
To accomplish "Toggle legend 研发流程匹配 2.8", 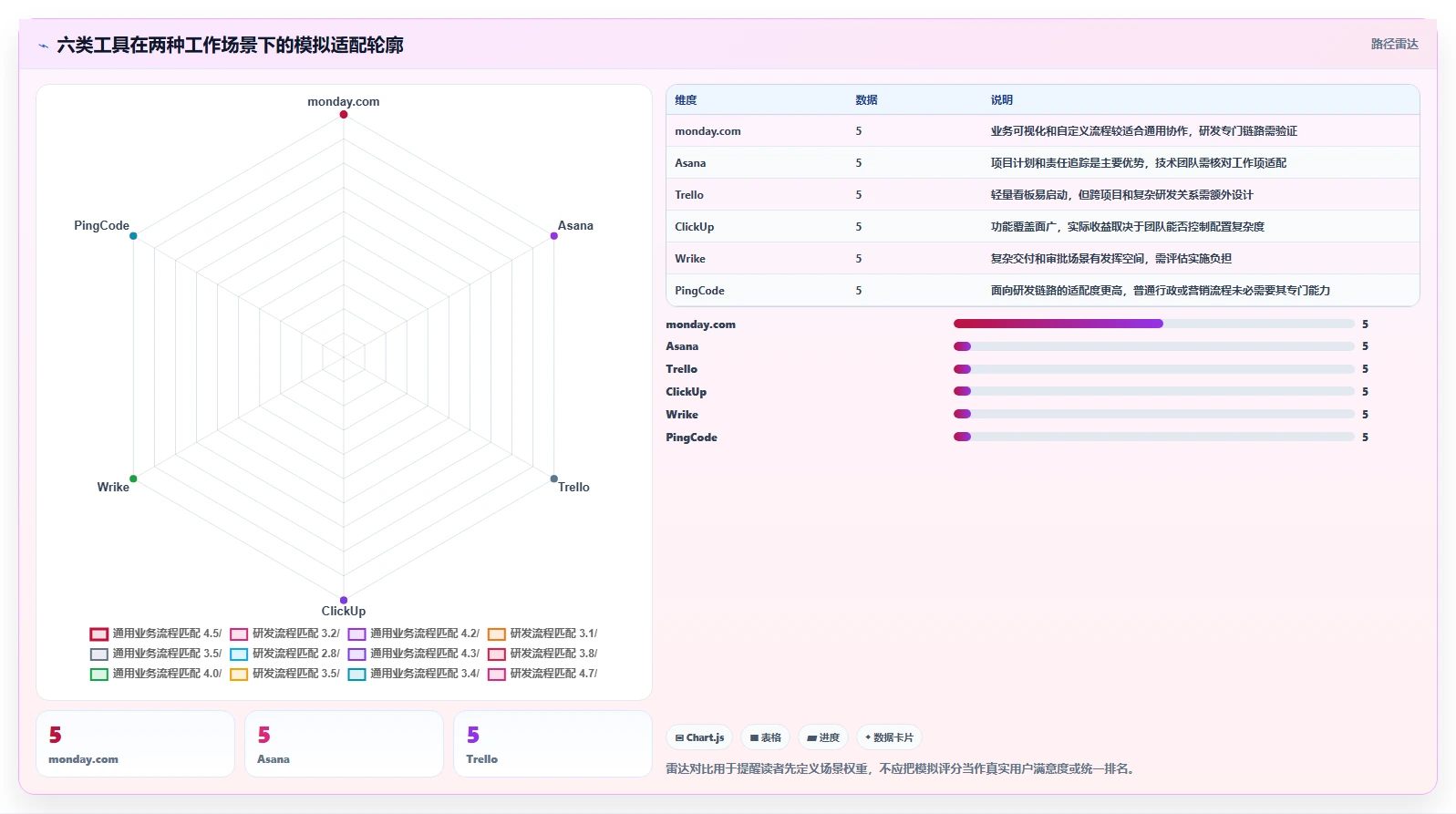I will click(x=285, y=654).
